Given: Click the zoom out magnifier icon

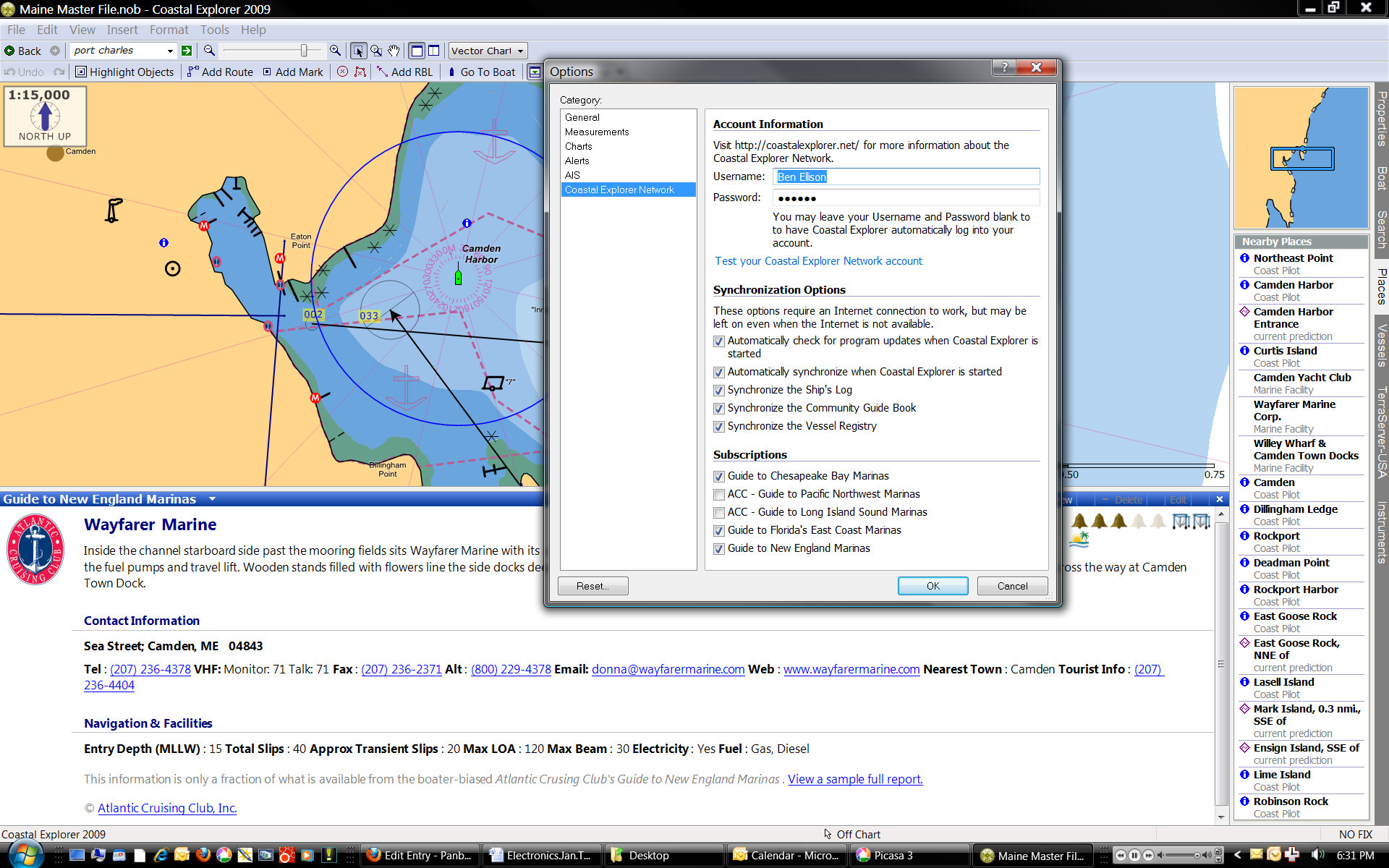Looking at the screenshot, I should [209, 50].
